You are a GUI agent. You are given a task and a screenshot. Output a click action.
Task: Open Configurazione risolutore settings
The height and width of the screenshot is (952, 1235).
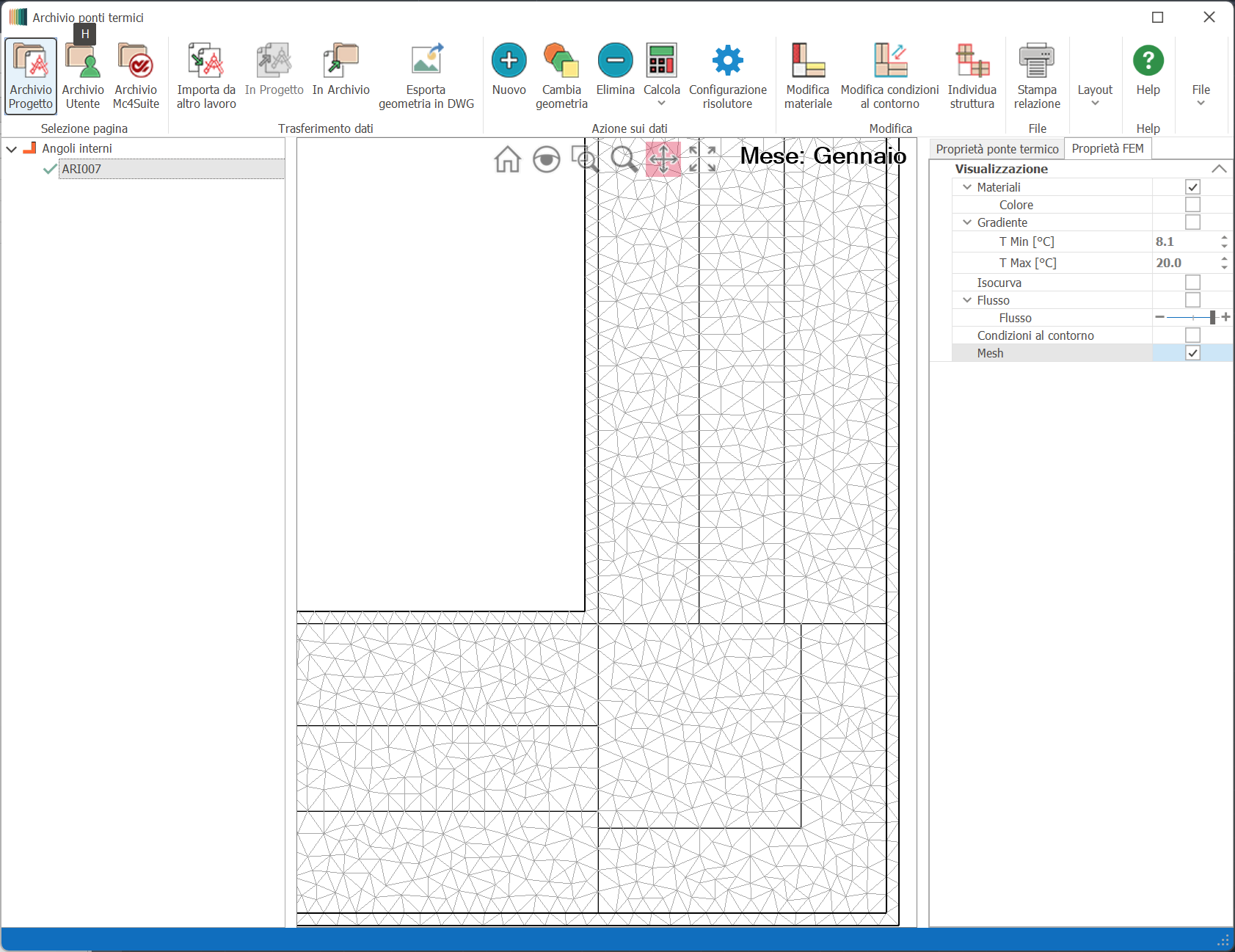coord(727,76)
